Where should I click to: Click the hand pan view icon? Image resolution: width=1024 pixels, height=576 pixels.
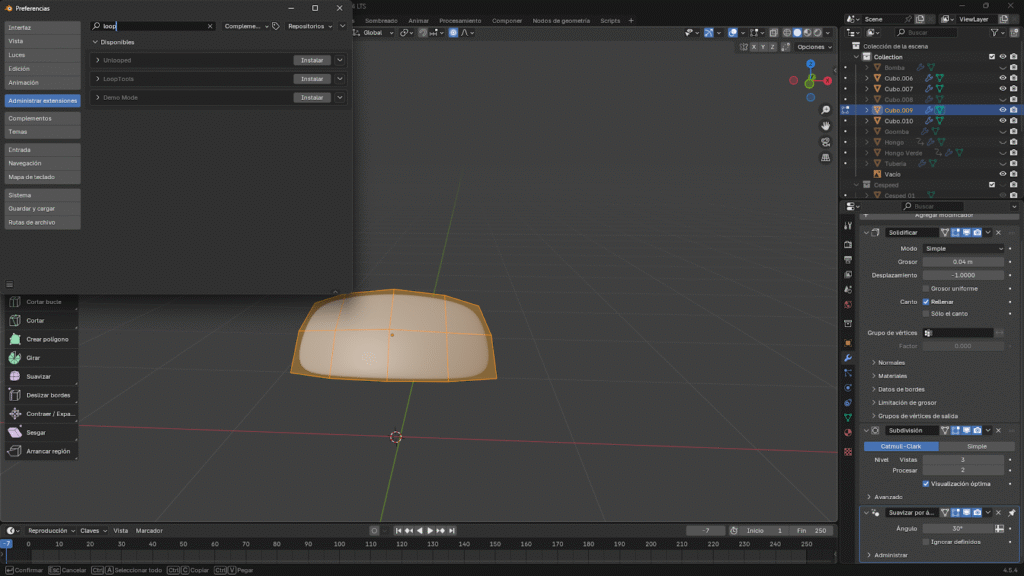(x=826, y=126)
